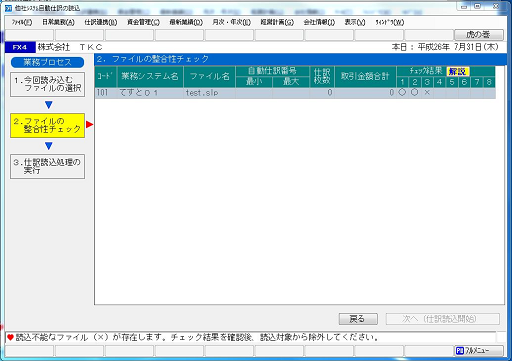Click the file name cell test.slp
512x361 pixels.
click(210, 93)
